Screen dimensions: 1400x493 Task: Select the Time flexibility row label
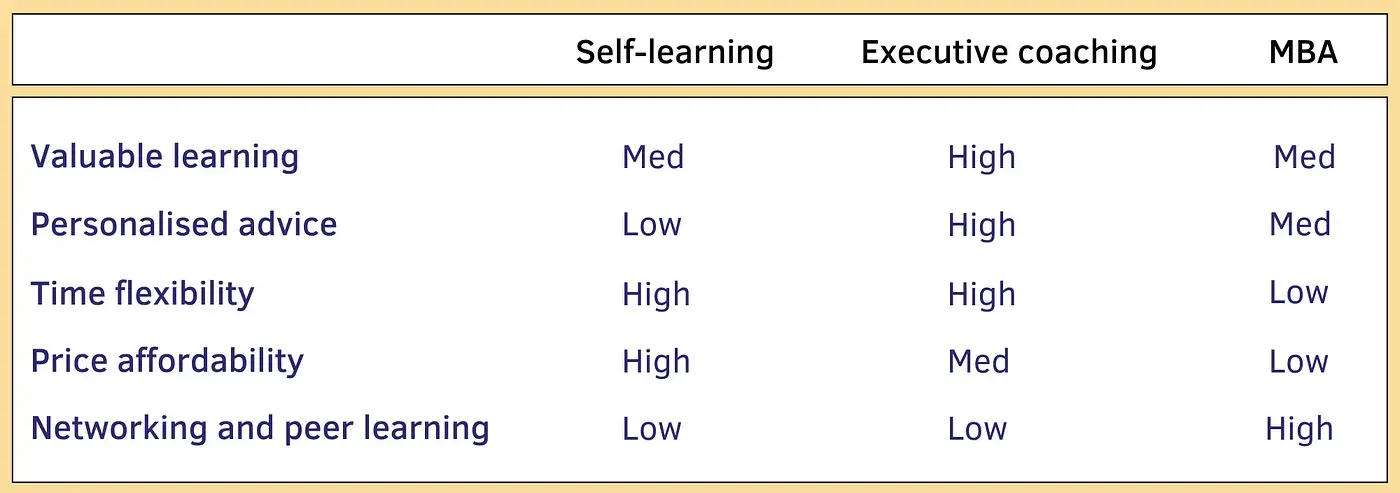tap(143, 294)
